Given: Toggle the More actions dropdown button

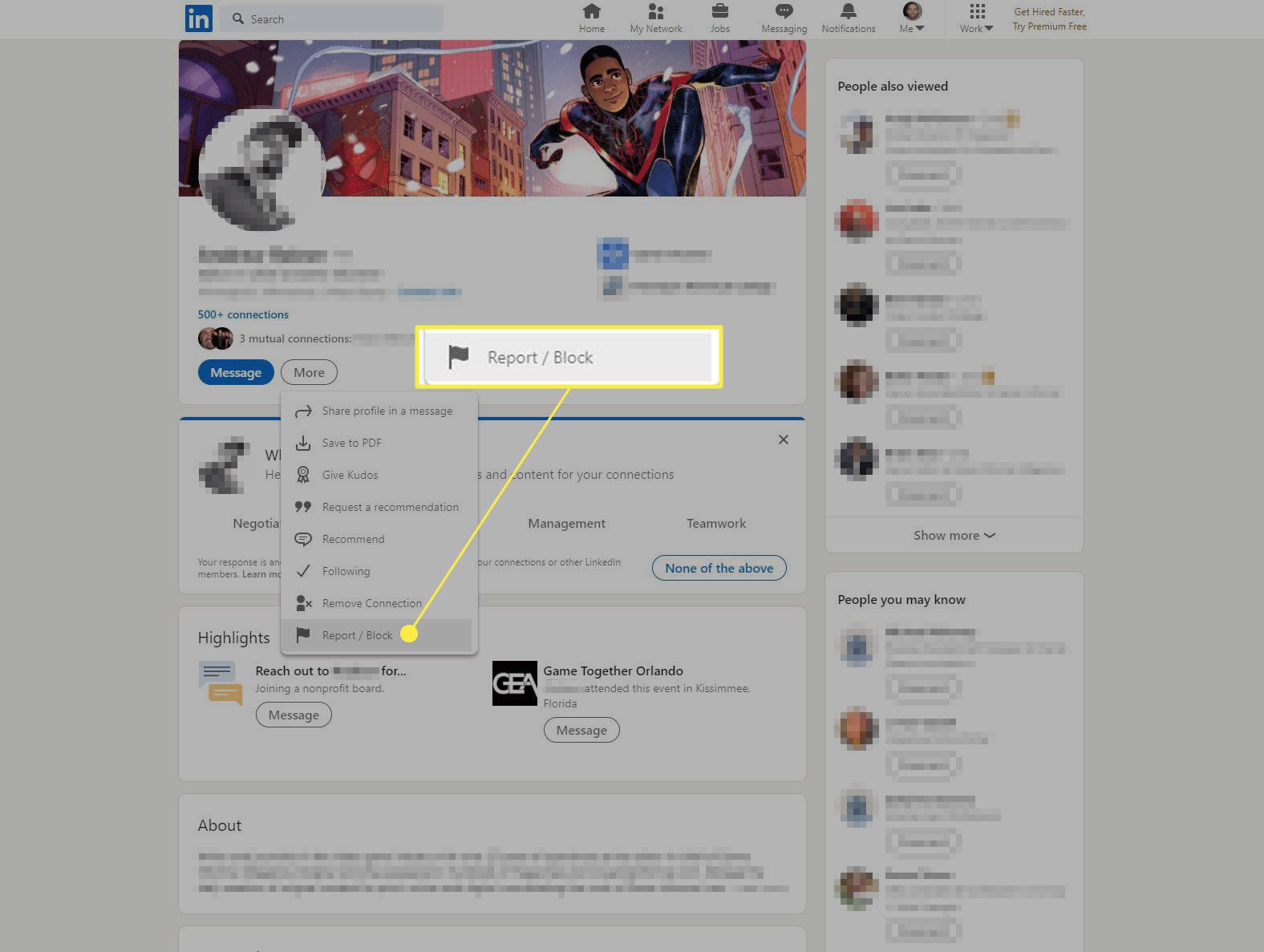Looking at the screenshot, I should click(x=309, y=372).
